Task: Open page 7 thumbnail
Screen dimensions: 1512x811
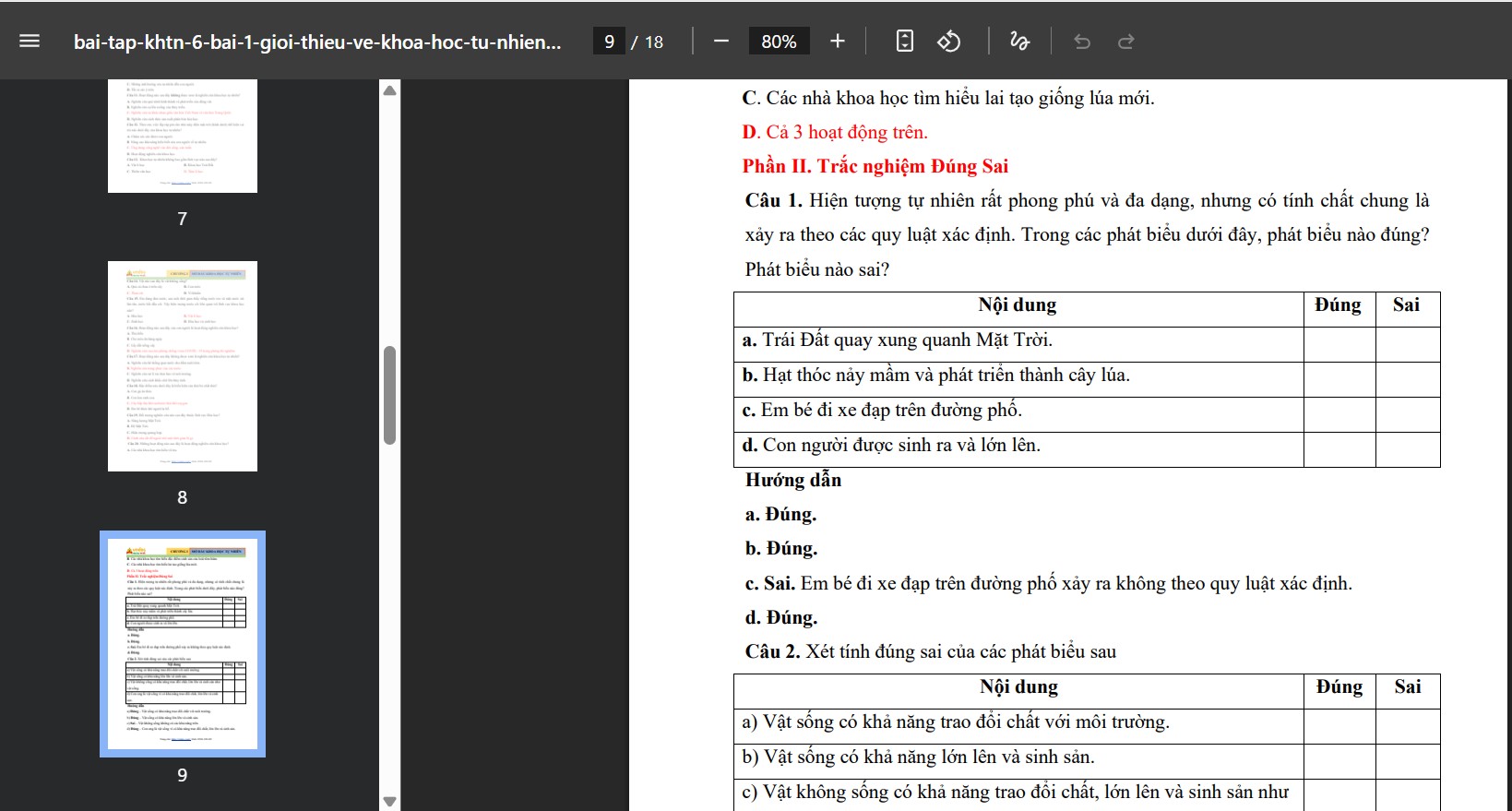Action: click(x=183, y=136)
